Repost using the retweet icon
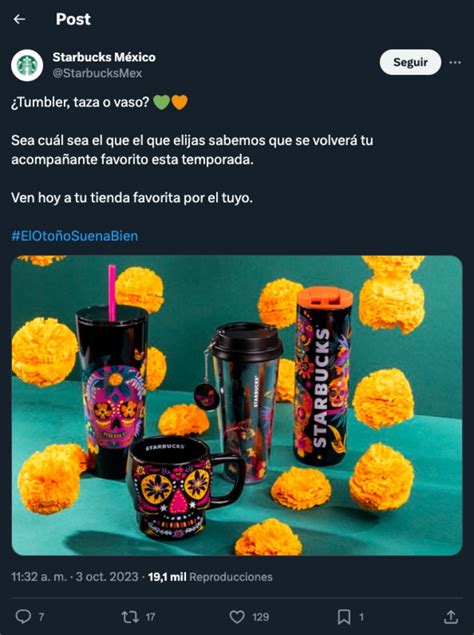The width and height of the screenshot is (474, 635). [130, 617]
